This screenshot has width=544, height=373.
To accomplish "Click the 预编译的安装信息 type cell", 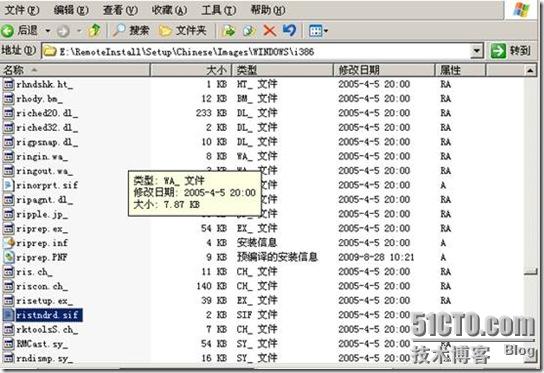I will [277, 257].
